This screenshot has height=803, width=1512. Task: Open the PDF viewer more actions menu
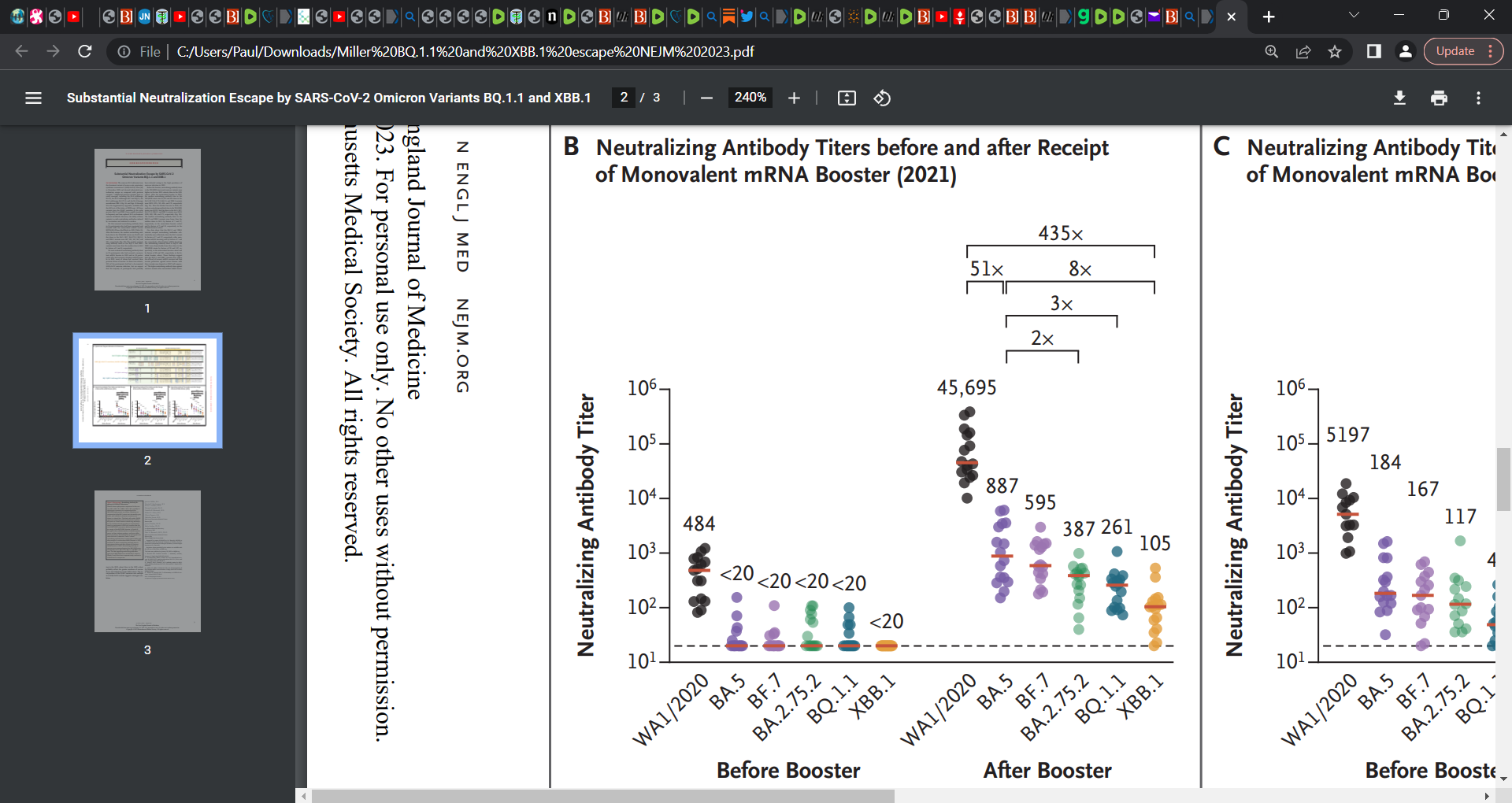(1478, 98)
